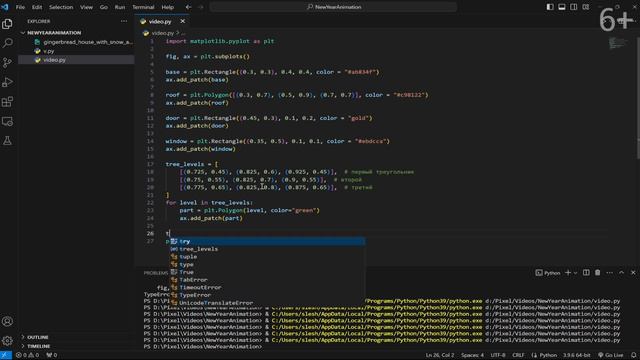
Task: Open the Search view in activity bar
Action: [7, 43]
